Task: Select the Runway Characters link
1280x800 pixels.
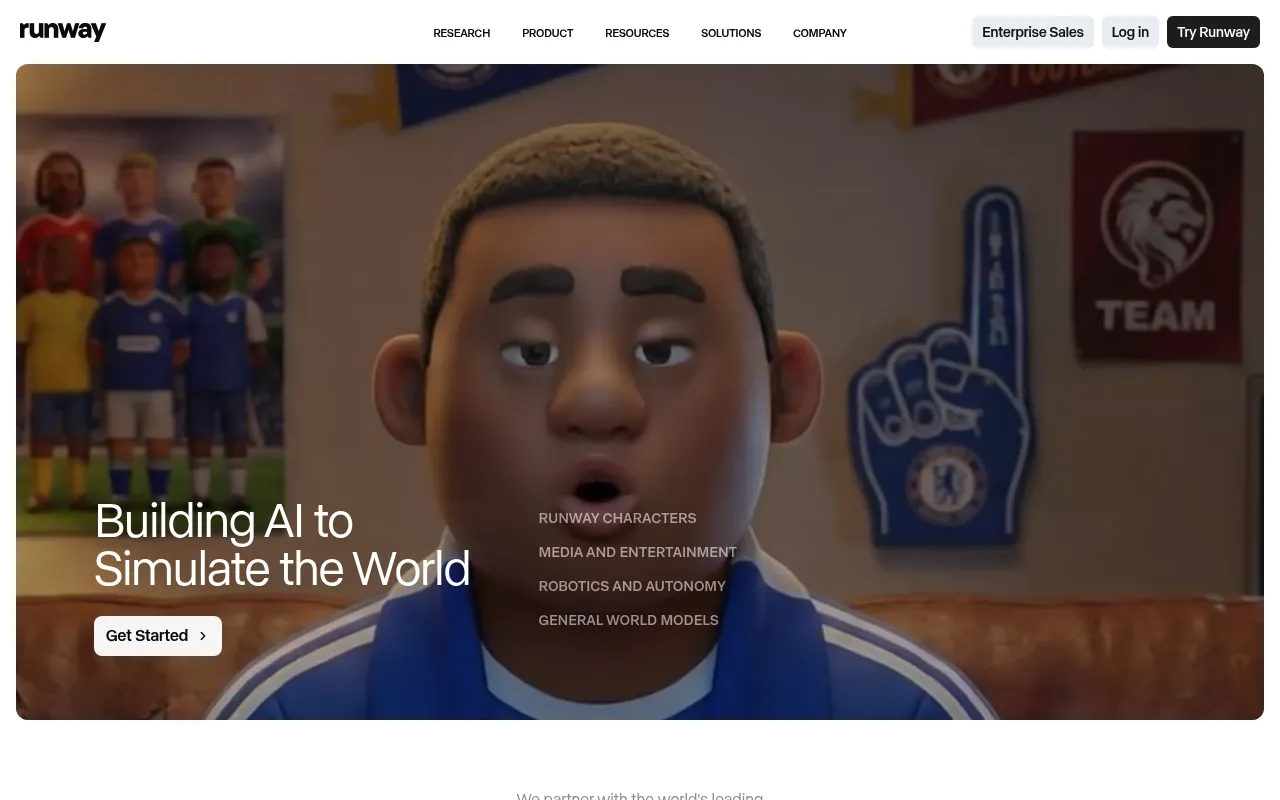Action: [x=617, y=518]
